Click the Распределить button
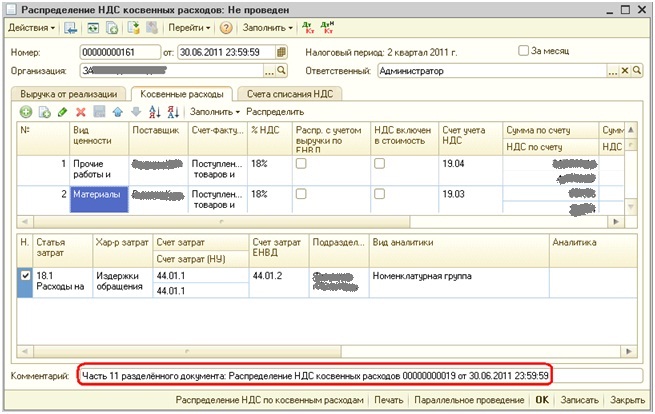 point(275,112)
